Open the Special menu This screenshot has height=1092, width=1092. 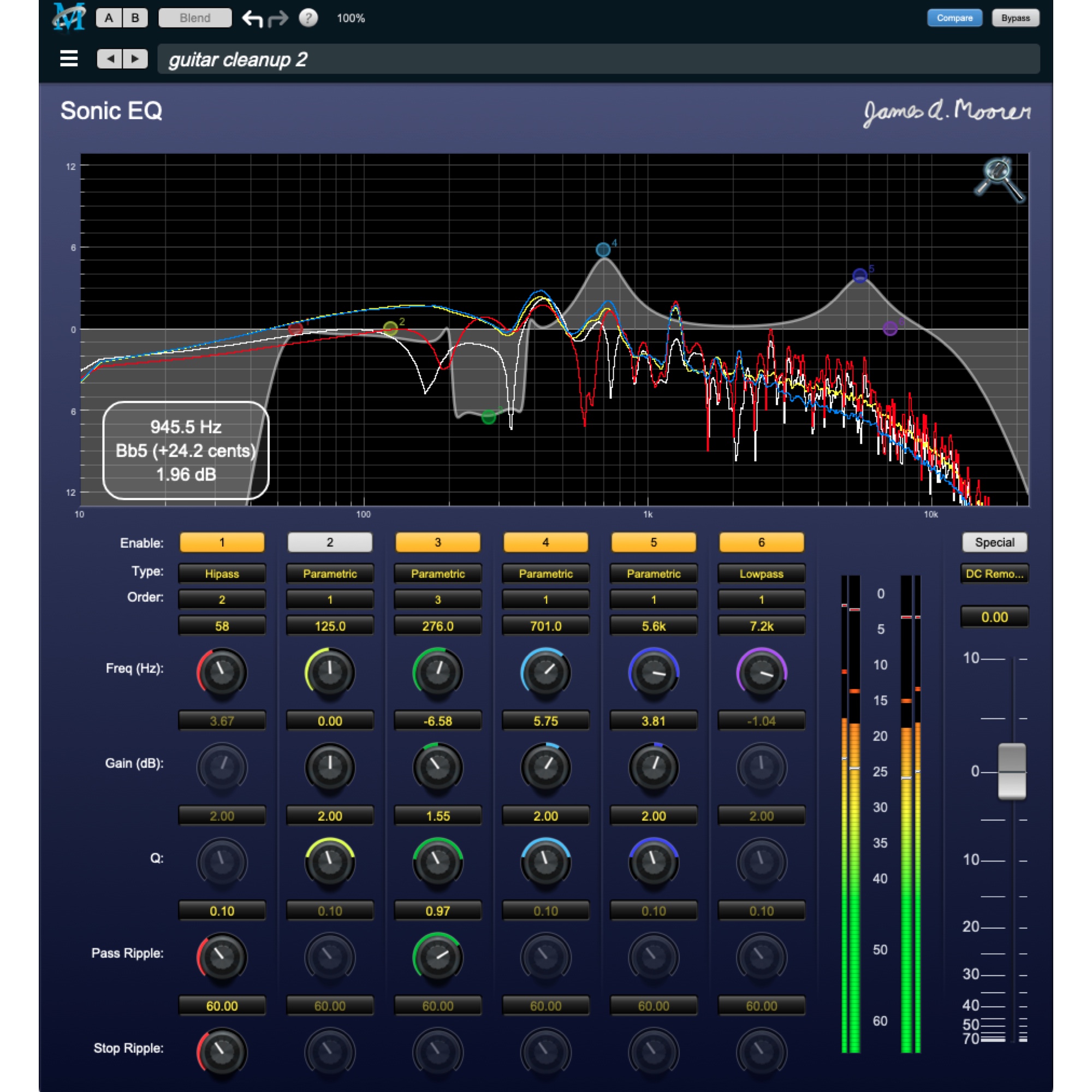(x=994, y=542)
